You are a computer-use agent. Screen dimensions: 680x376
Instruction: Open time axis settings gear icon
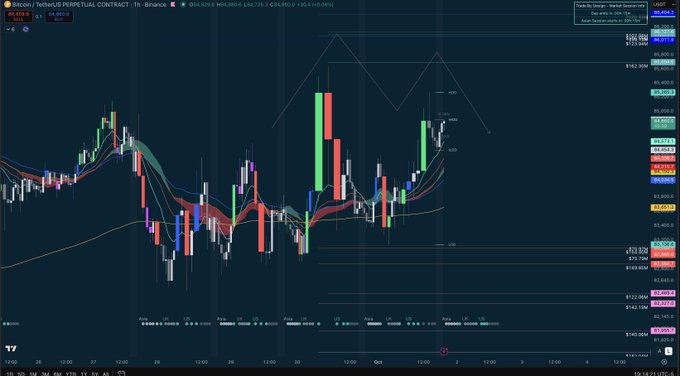pyautogui.click(x=664, y=362)
